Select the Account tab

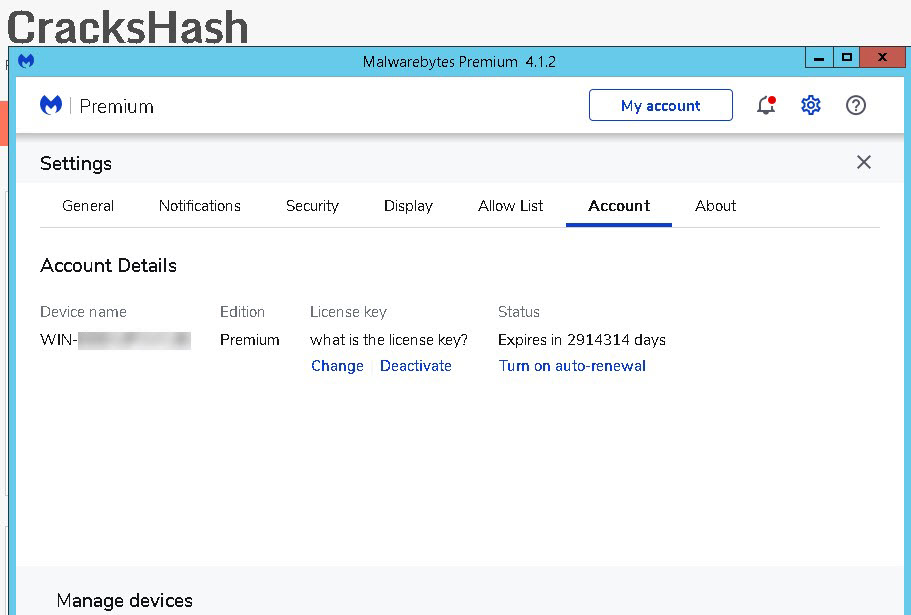(x=619, y=206)
